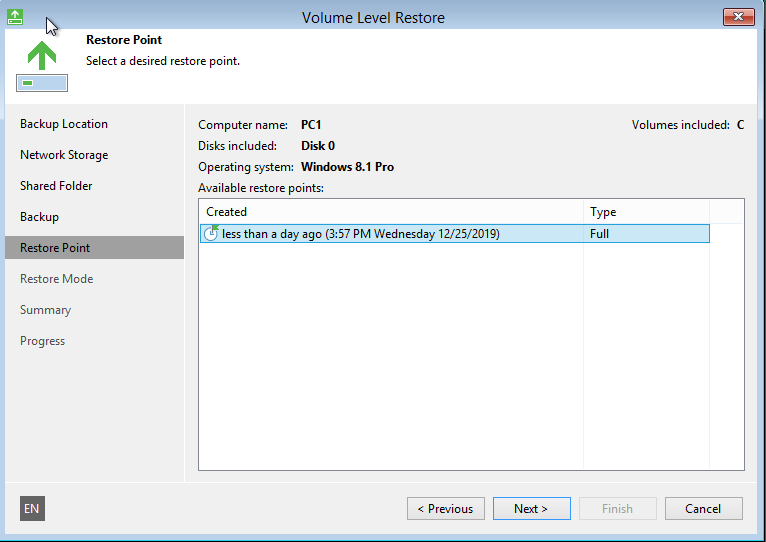
Task: Click the Select a desired restore point text
Action: 163,61
